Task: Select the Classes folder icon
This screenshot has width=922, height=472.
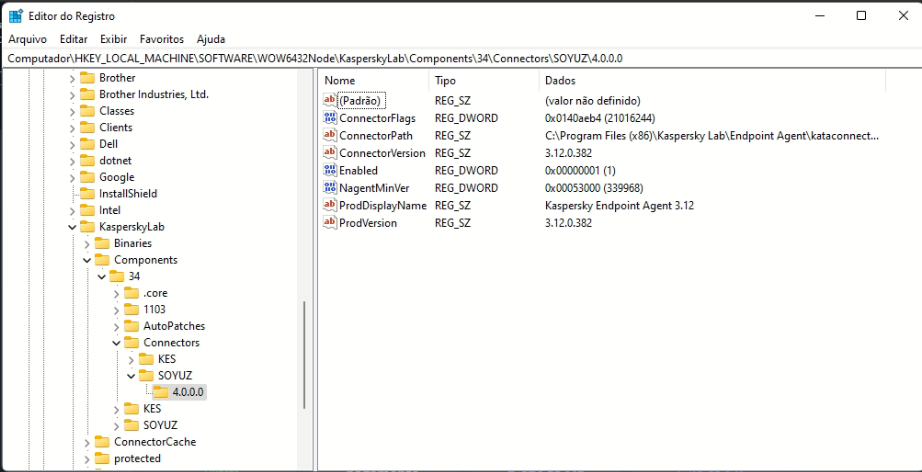Action: pos(88,111)
